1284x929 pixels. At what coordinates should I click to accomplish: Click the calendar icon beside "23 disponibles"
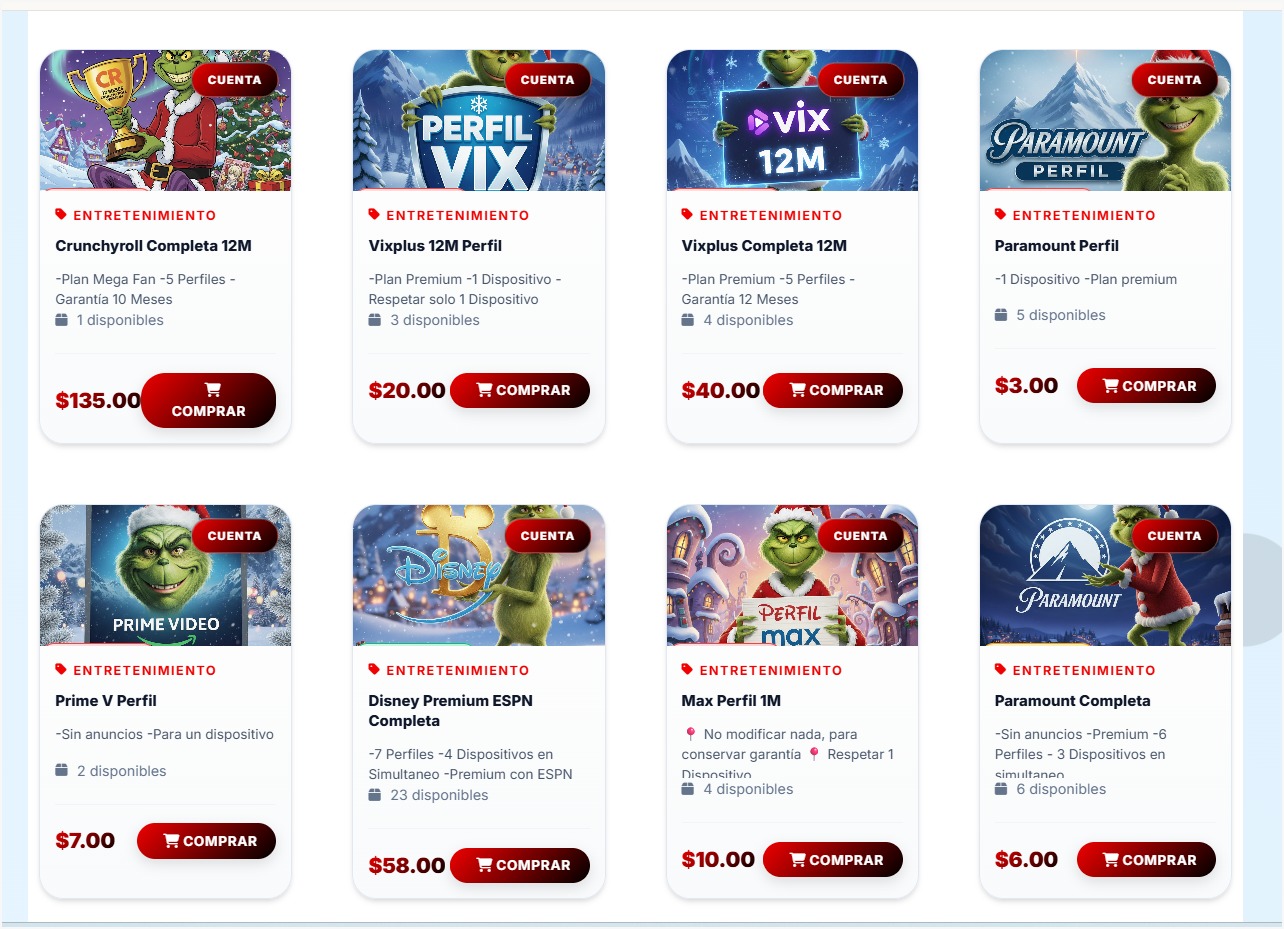coord(375,795)
